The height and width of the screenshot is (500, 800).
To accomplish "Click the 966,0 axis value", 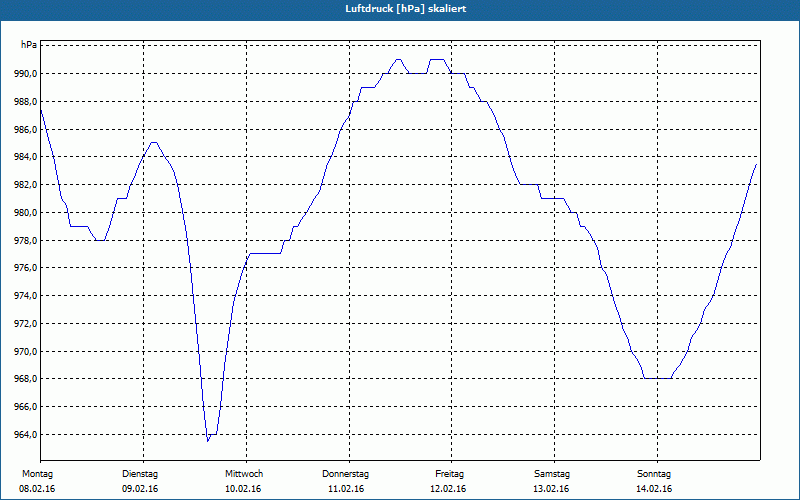I will point(26,407).
